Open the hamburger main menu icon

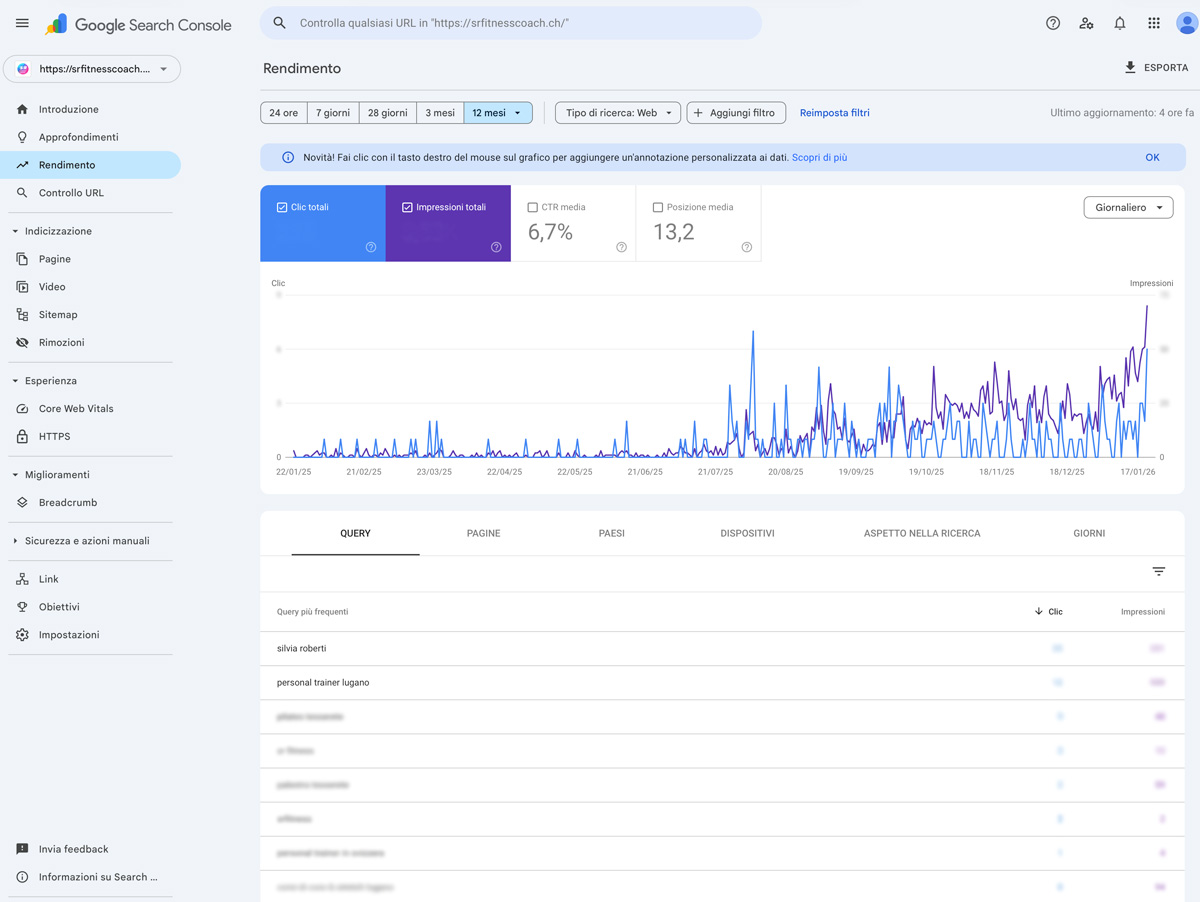22,23
